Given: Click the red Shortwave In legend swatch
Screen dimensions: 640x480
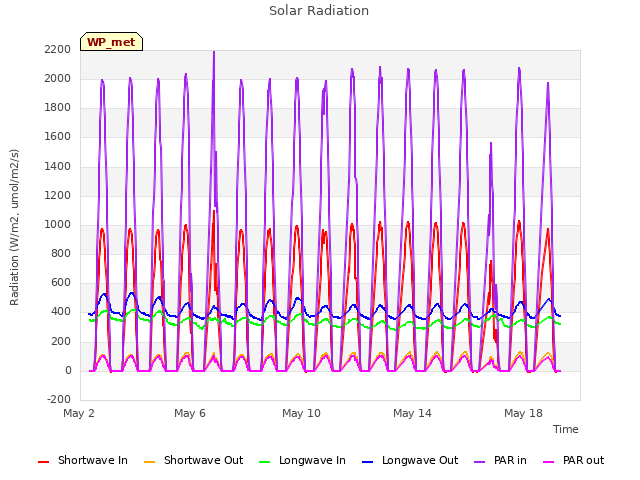Looking at the screenshot, I should click(x=43, y=462).
